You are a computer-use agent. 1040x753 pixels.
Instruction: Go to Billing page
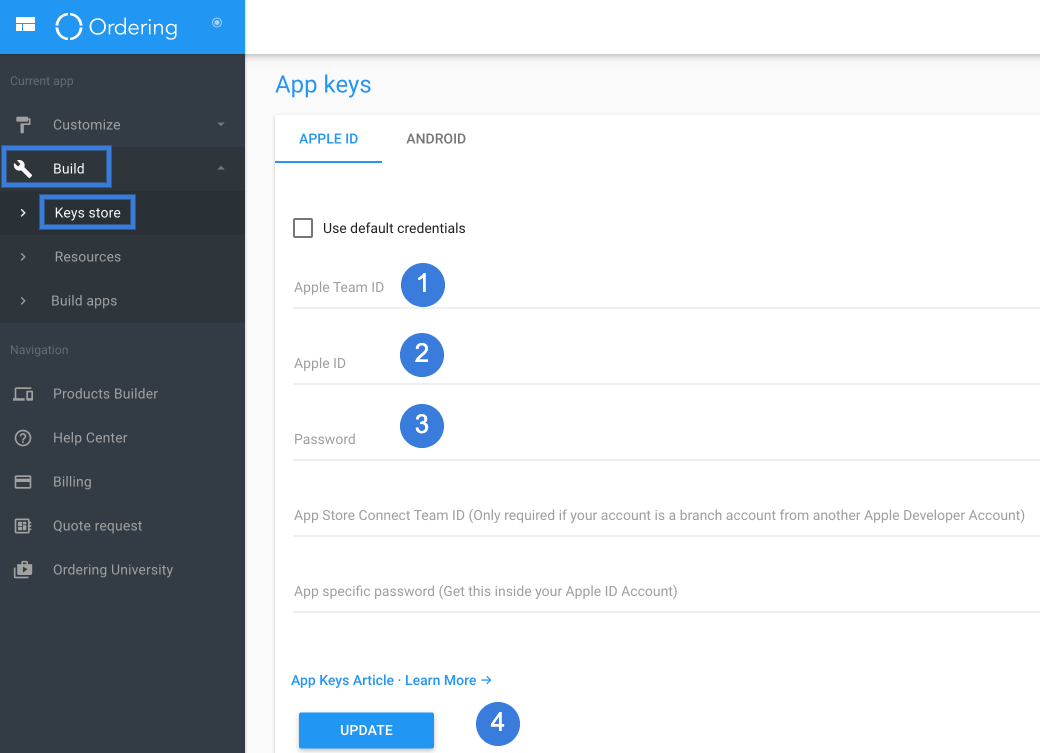pyautogui.click(x=72, y=482)
